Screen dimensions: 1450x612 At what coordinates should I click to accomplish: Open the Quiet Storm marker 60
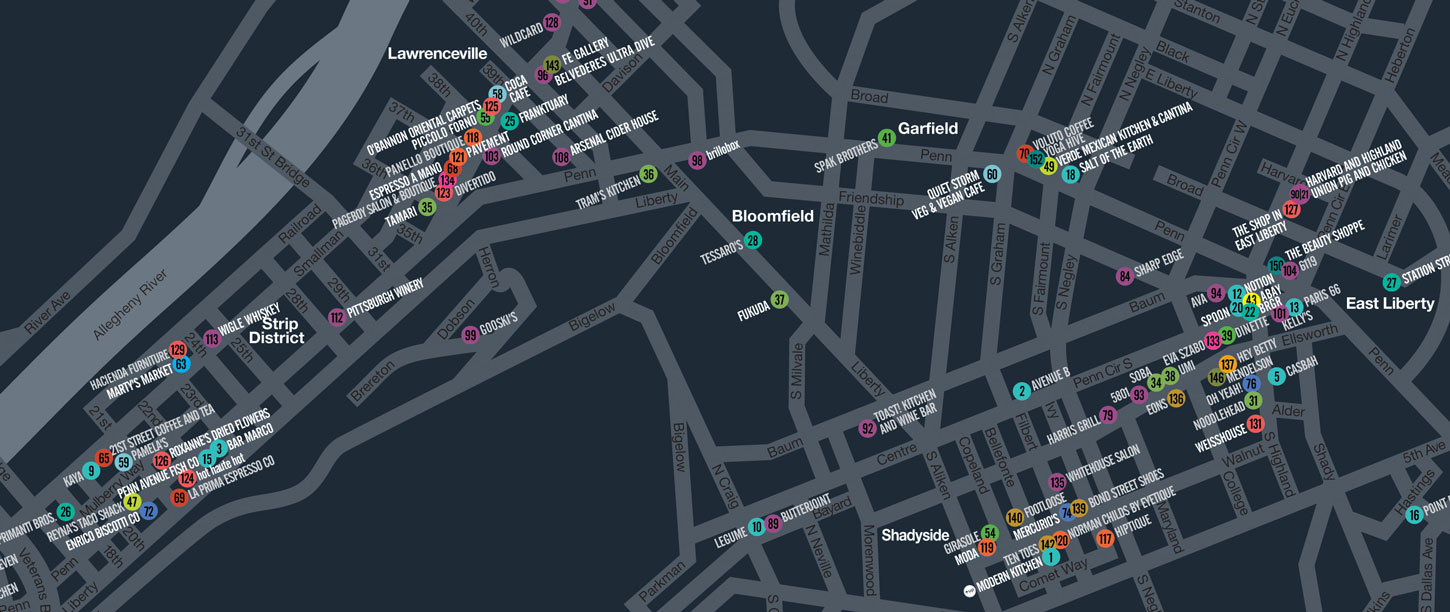tap(992, 174)
